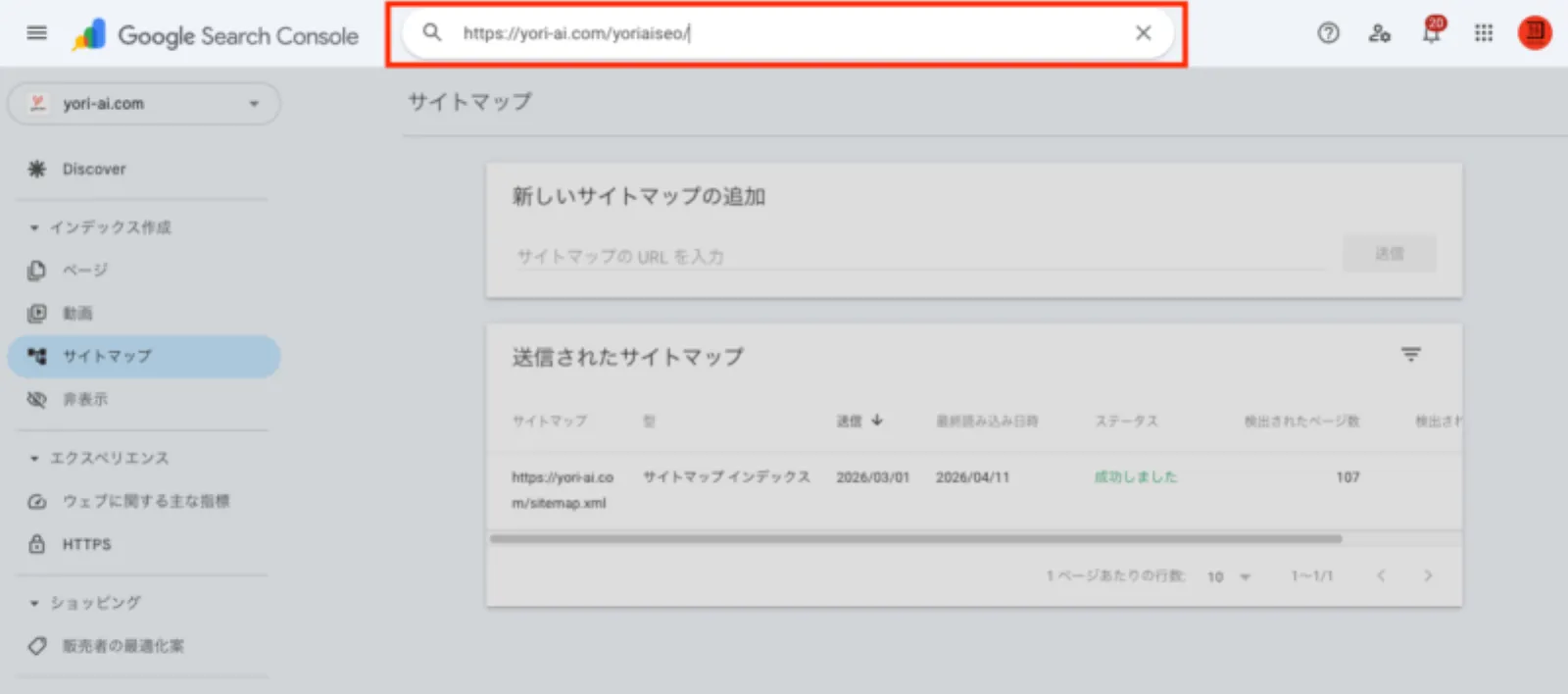Click the search magnifier icon
The image size is (1568, 694).
(x=432, y=32)
